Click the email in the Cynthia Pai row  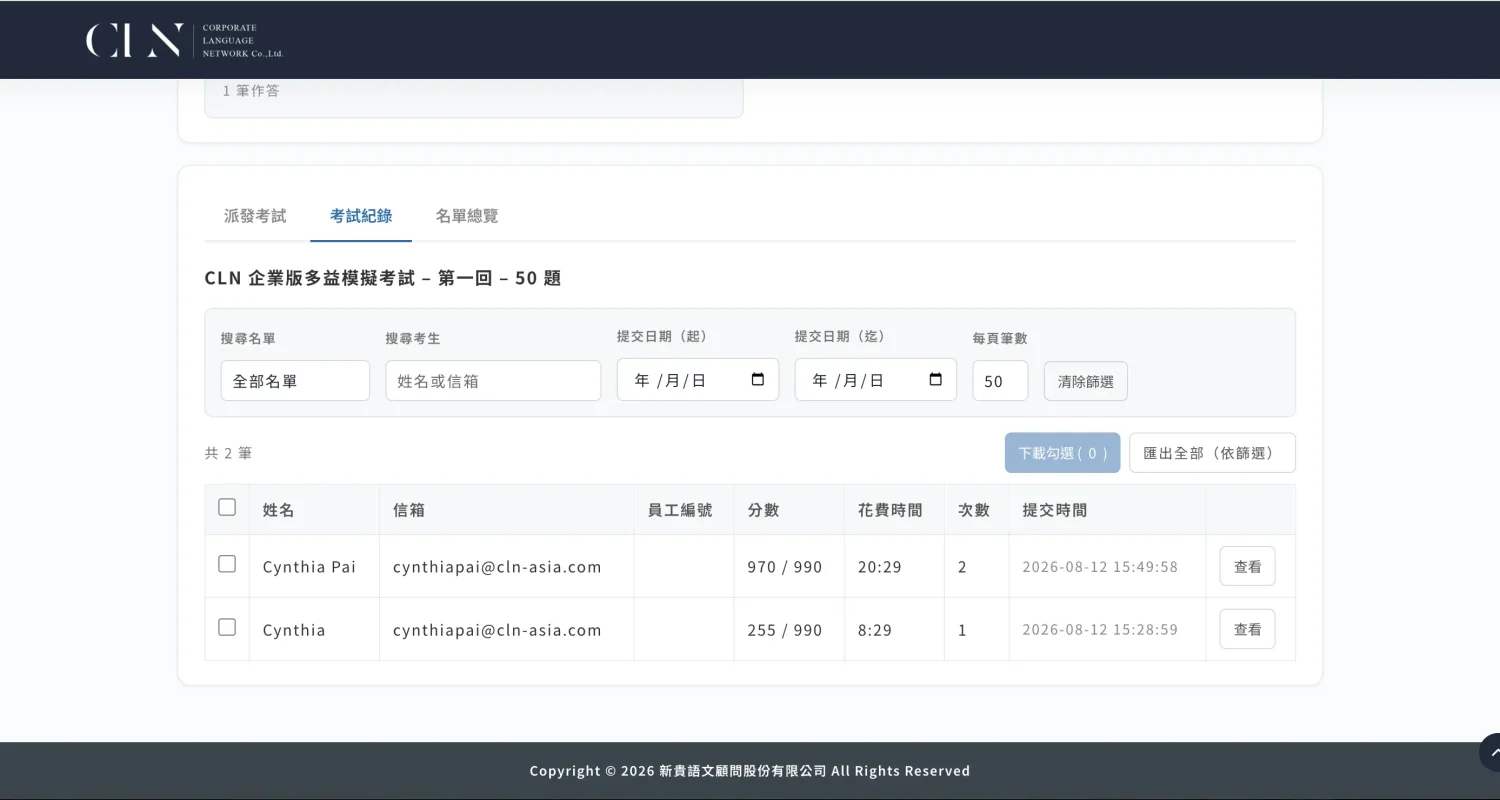(497, 567)
